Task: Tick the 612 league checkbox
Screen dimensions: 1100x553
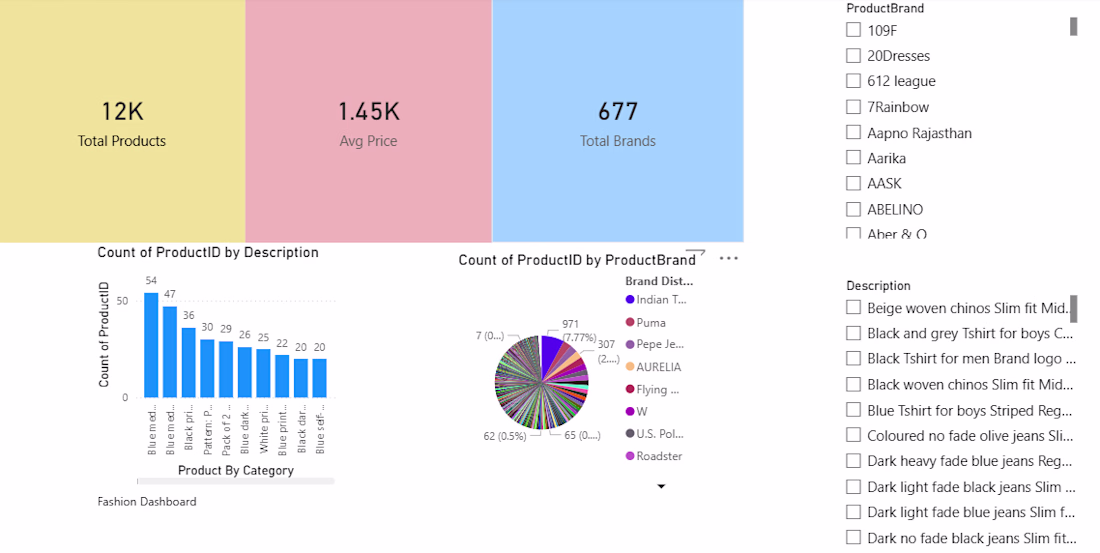Action: pyautogui.click(x=853, y=81)
